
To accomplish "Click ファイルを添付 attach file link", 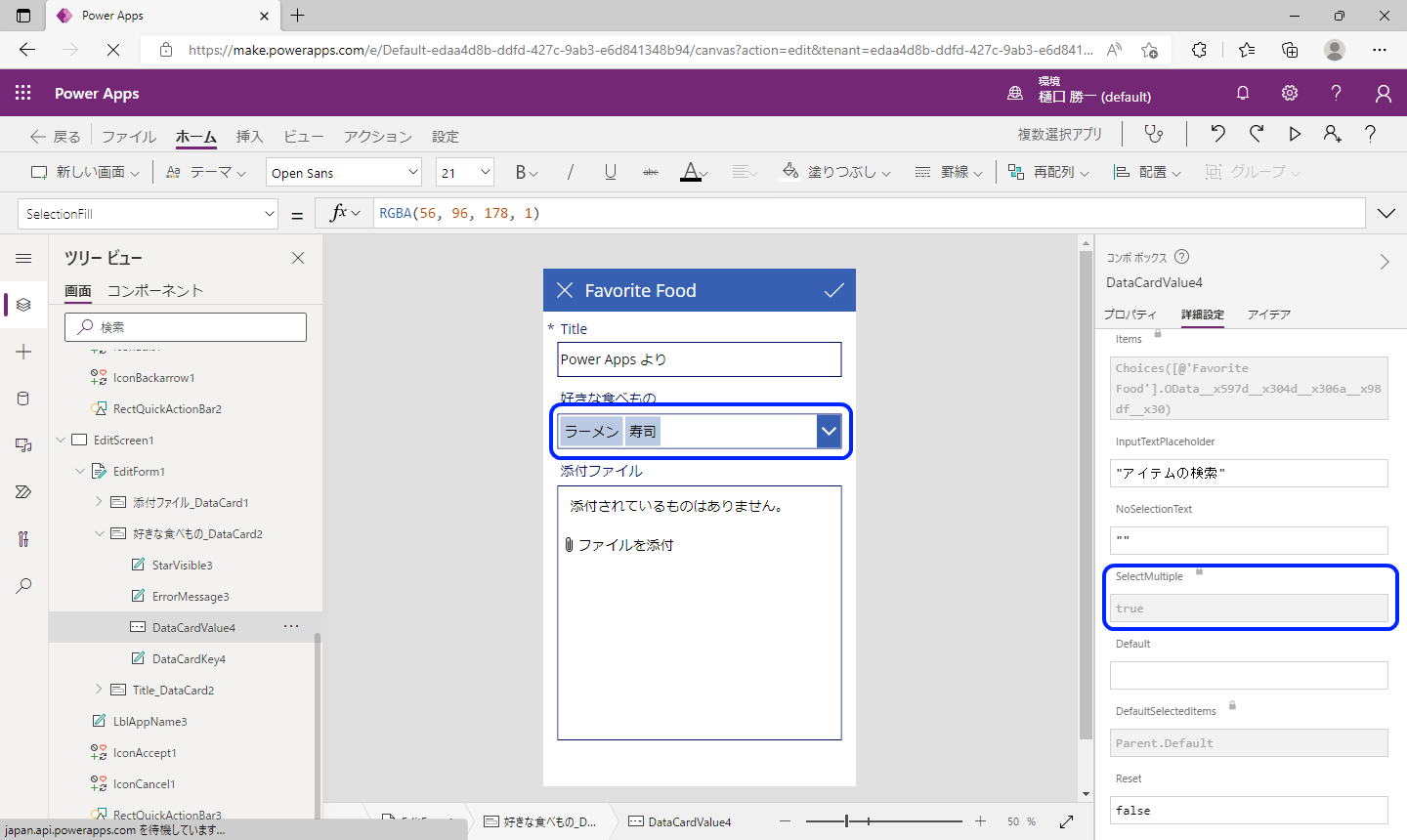I will coord(618,545).
